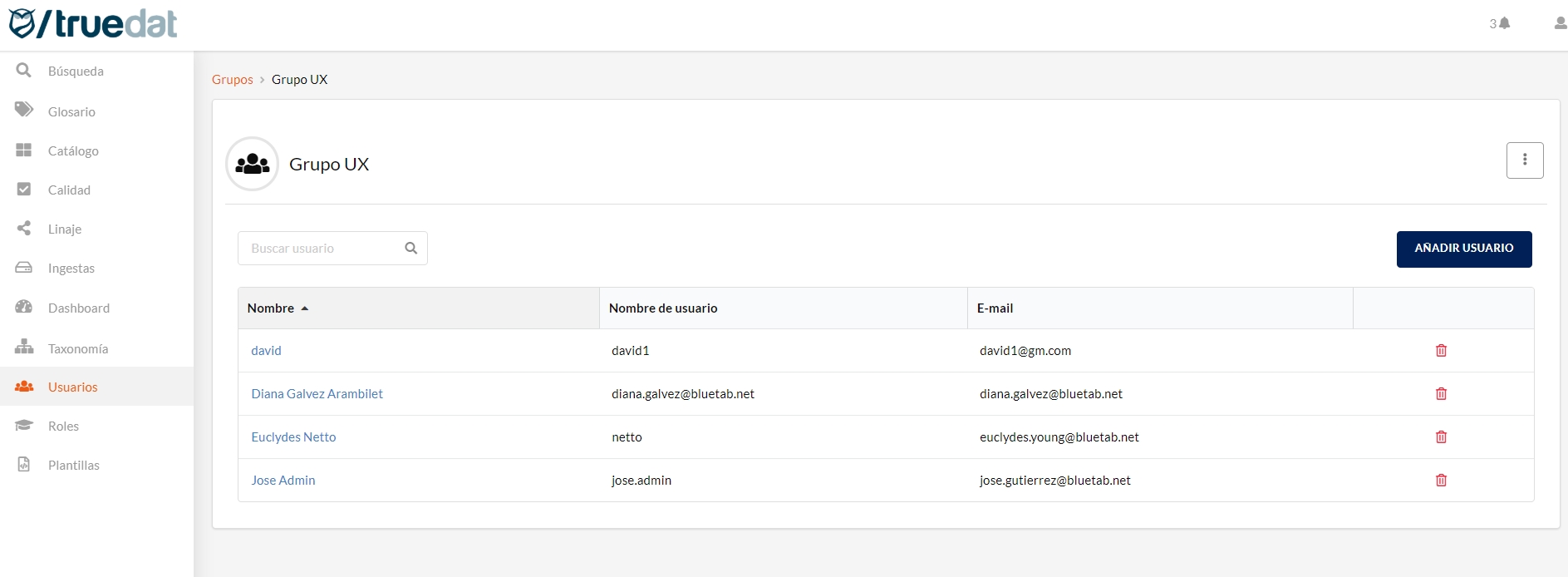Delete user david with trash icon
The width and height of the screenshot is (1568, 577).
1441,351
